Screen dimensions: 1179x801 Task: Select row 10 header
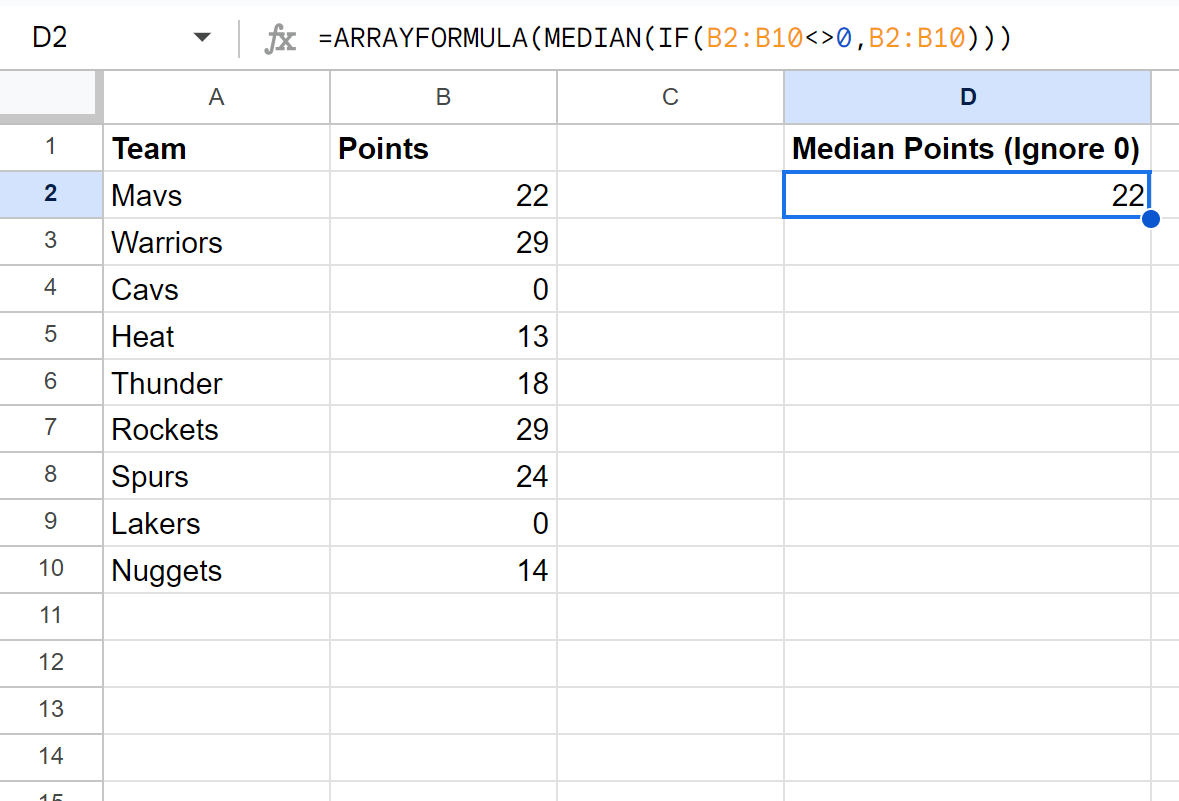coord(50,569)
